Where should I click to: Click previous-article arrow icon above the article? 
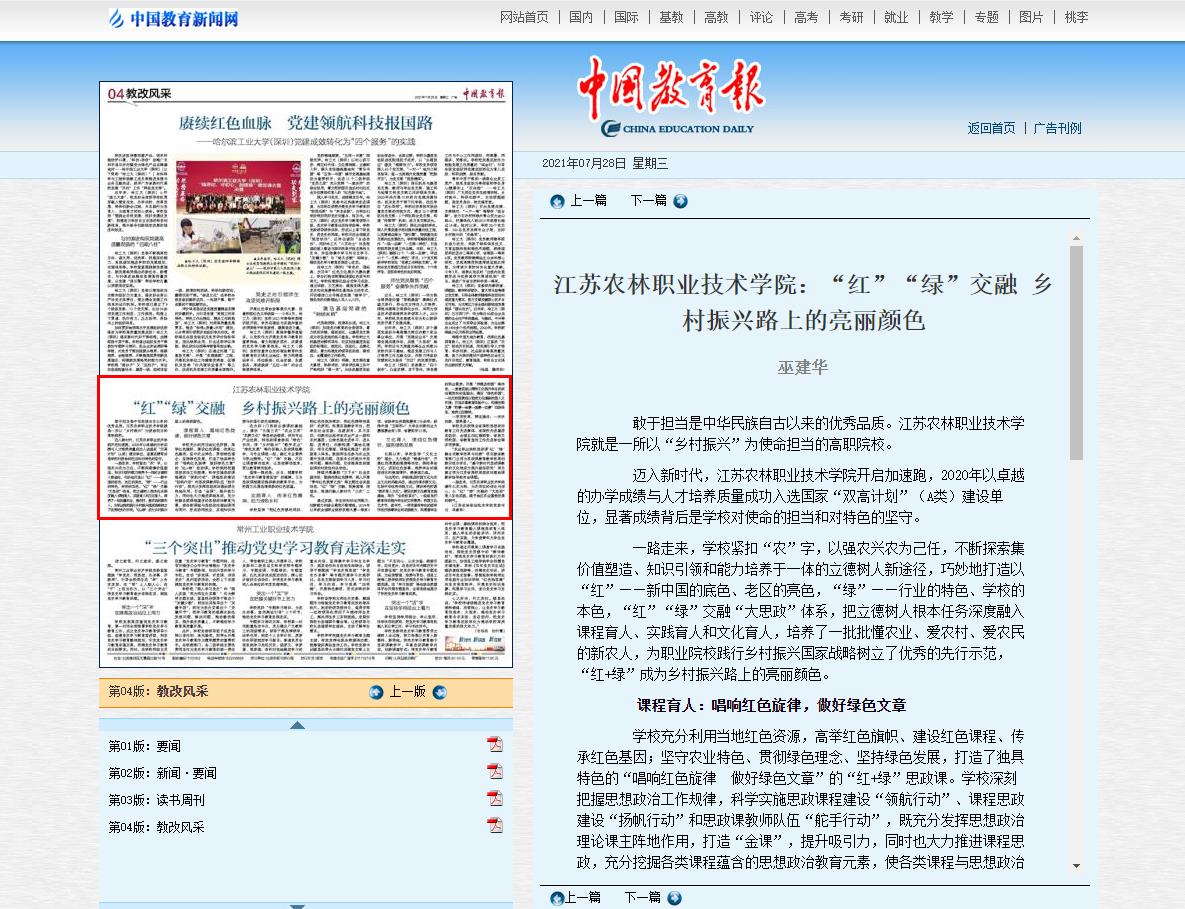click(x=558, y=201)
